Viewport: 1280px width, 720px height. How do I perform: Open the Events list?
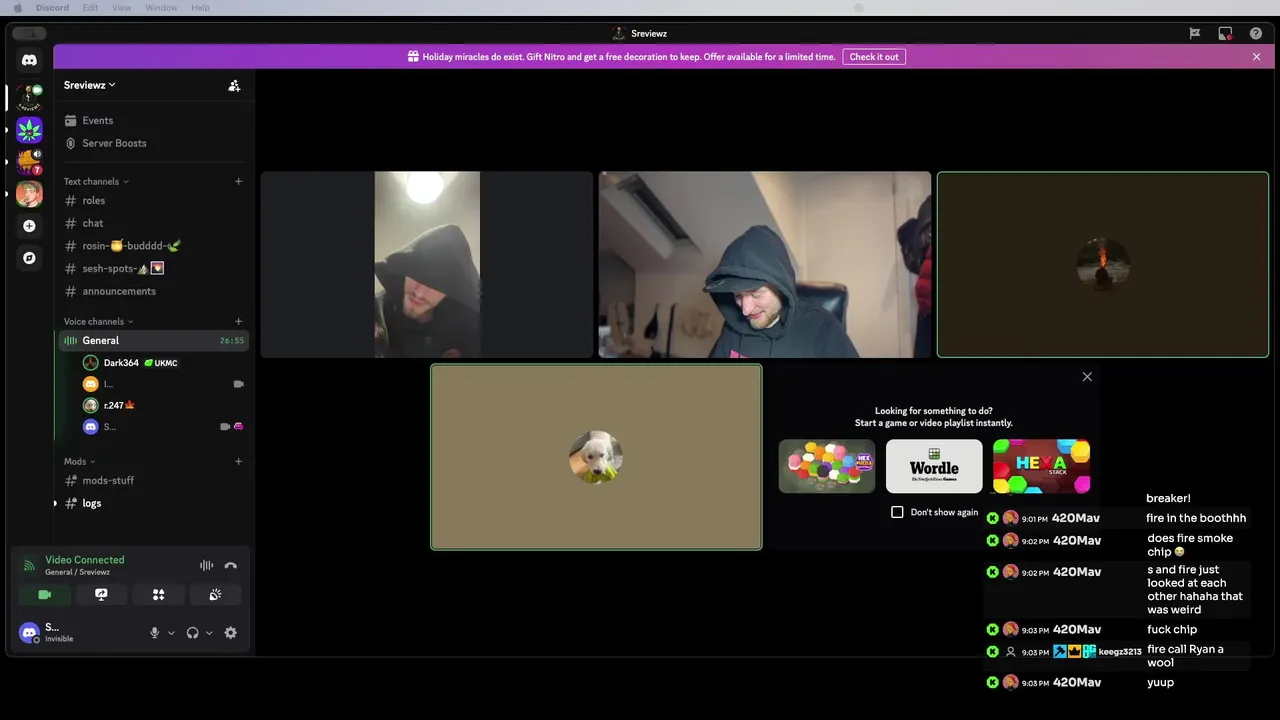tap(153, 120)
